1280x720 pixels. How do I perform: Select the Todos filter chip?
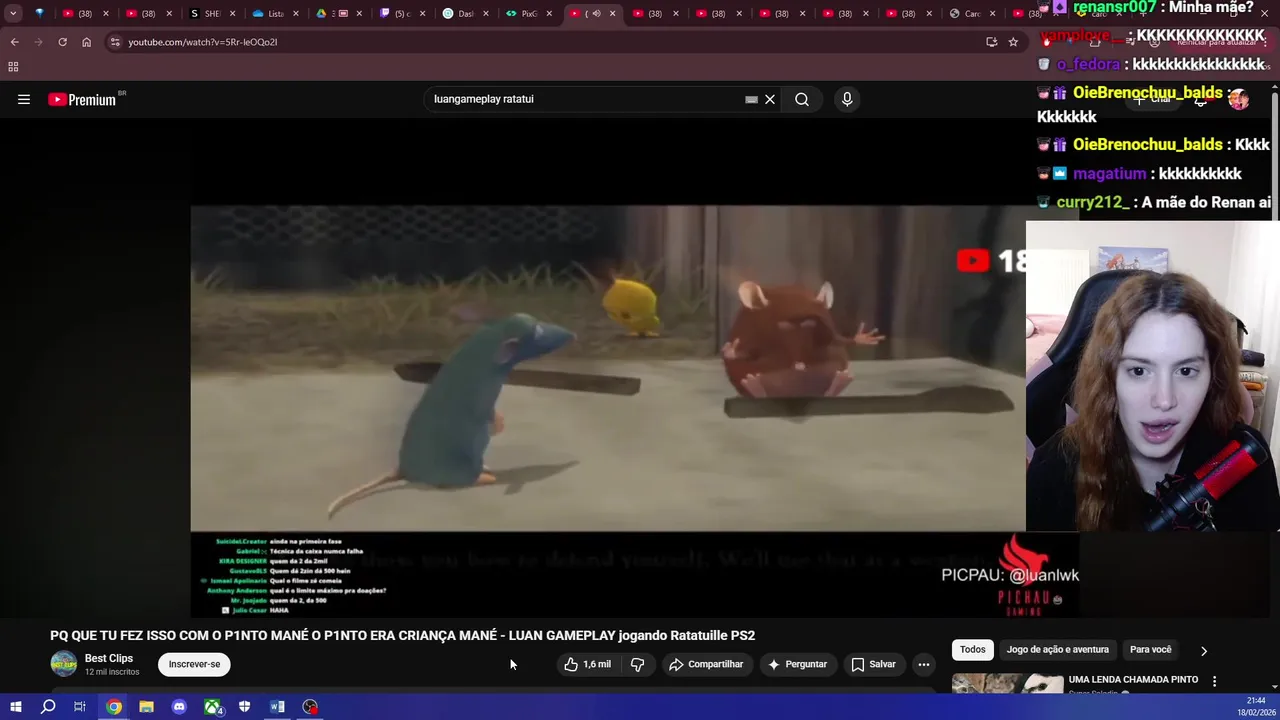click(973, 650)
